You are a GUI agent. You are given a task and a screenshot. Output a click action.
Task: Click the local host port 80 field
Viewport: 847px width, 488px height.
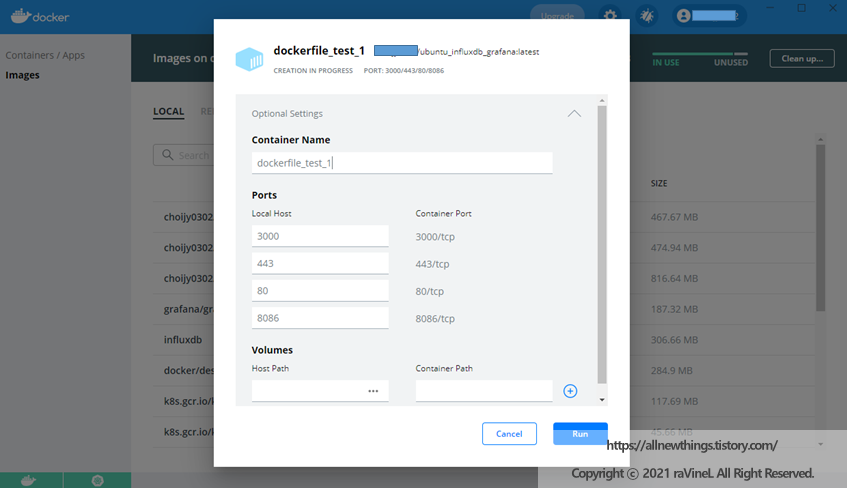click(x=320, y=291)
